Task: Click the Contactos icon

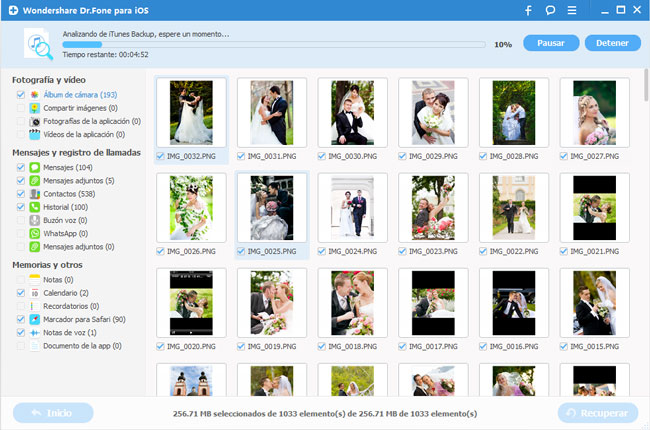Action: point(35,194)
